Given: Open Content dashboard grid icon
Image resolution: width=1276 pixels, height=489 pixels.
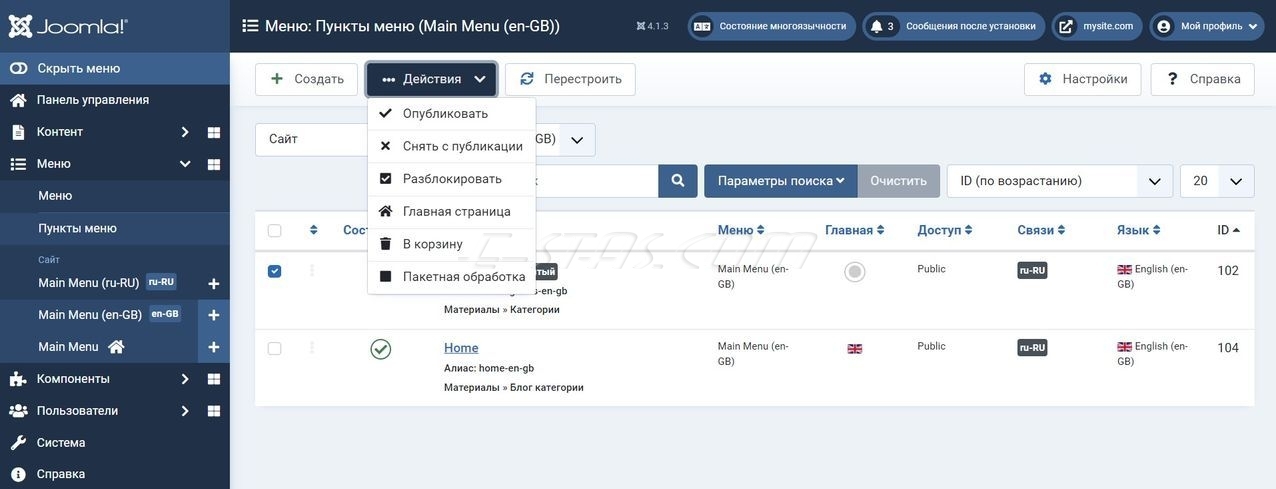Looking at the screenshot, I should (214, 132).
